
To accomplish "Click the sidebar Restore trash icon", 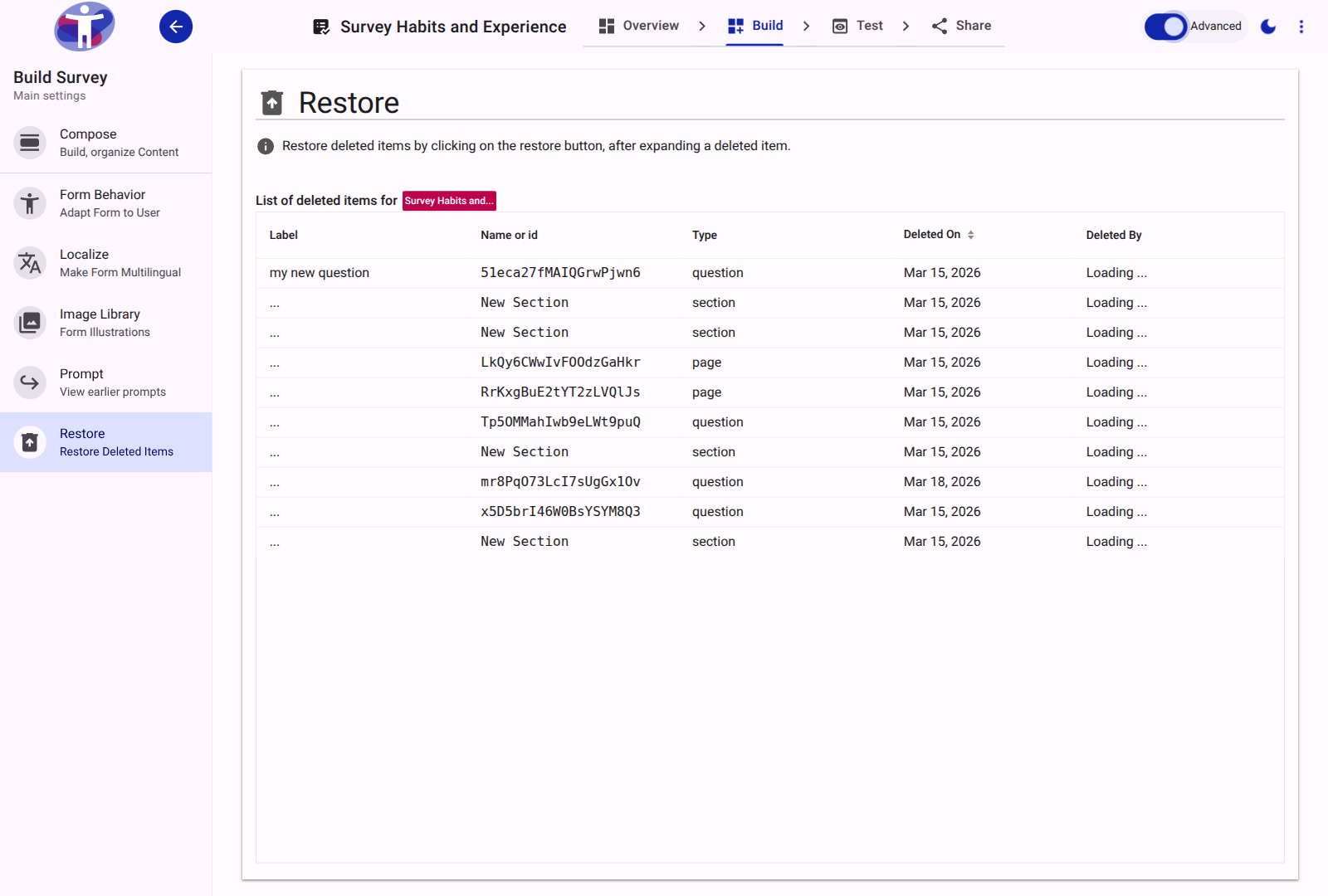I will pos(30,442).
